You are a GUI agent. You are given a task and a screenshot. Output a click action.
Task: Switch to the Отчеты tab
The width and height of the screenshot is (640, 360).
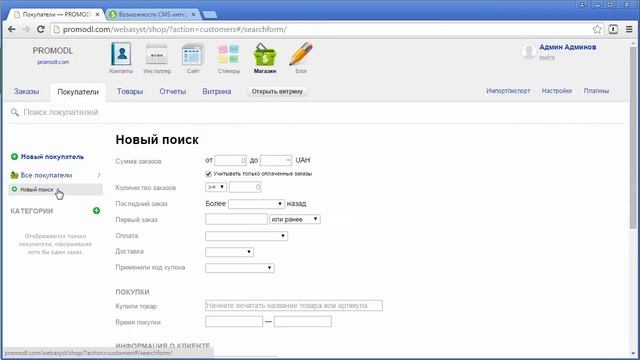tap(173, 91)
